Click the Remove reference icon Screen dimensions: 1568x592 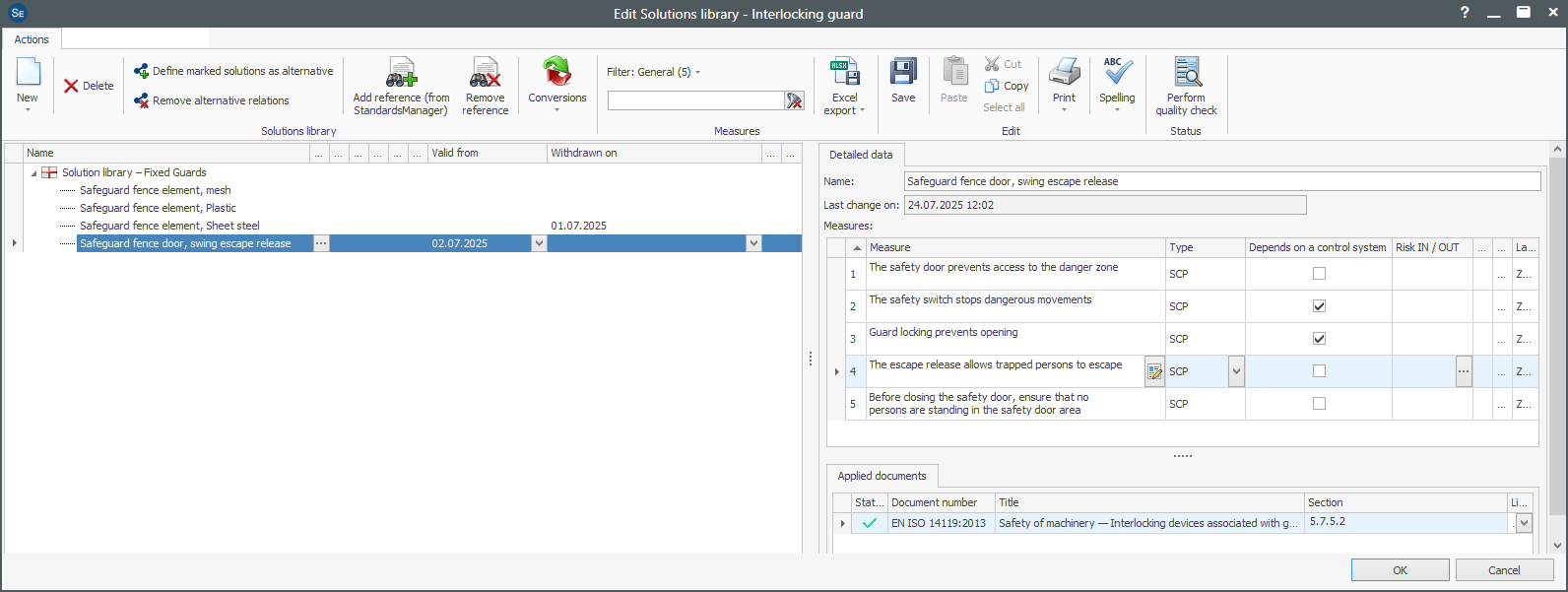point(485,74)
